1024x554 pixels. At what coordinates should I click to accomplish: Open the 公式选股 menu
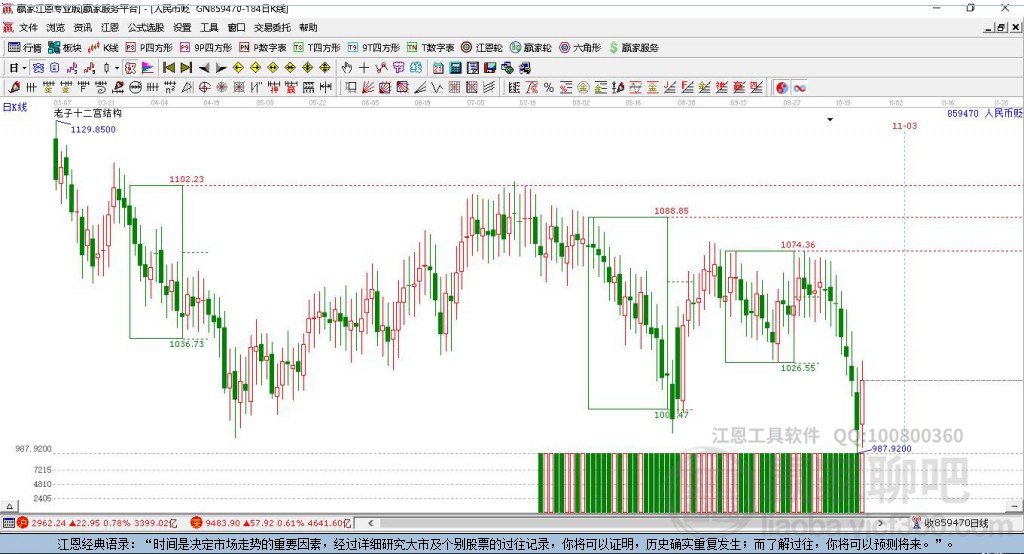click(146, 27)
